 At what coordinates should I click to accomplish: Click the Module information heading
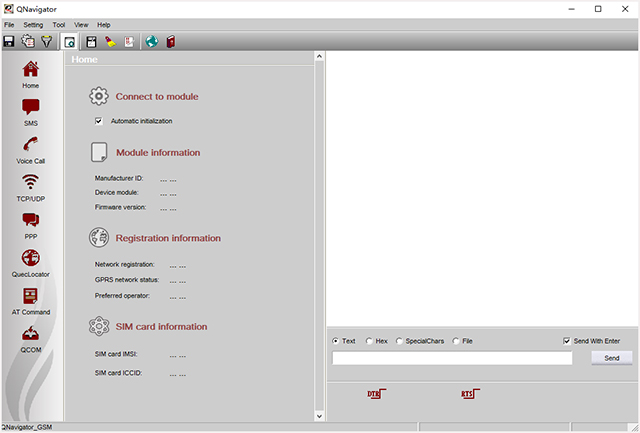tap(158, 153)
